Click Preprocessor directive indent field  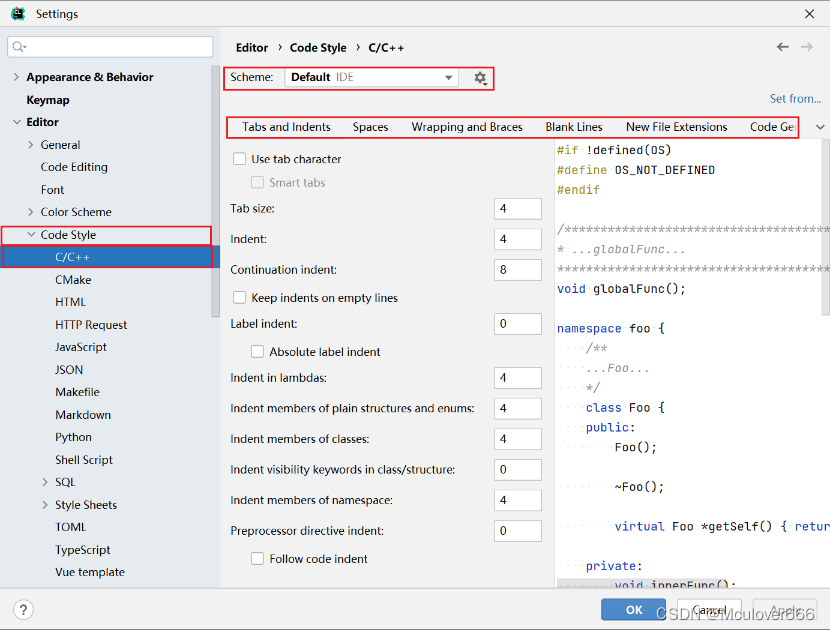[518, 531]
